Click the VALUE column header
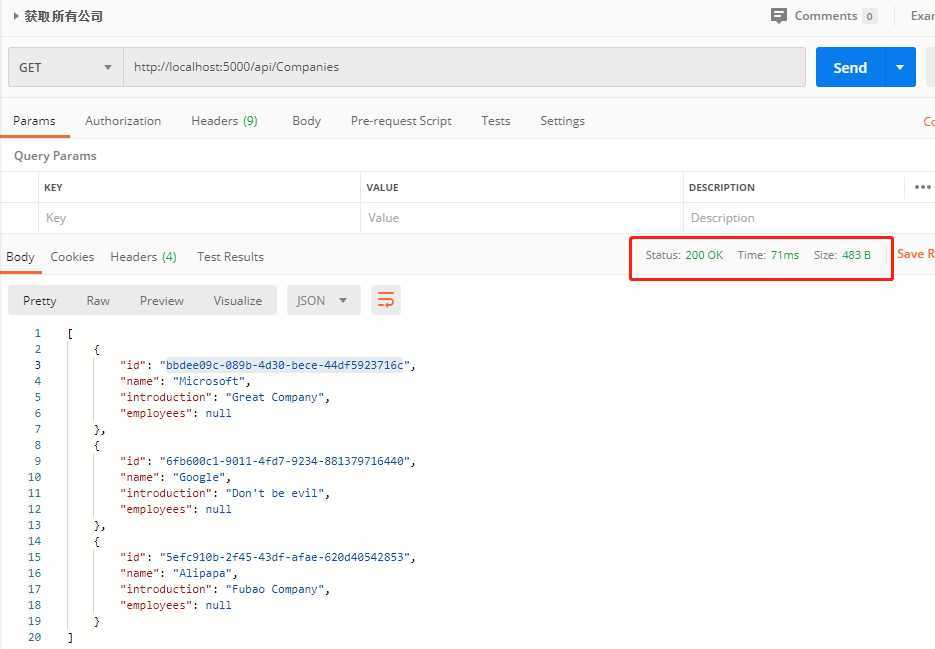The image size is (935, 649). pyautogui.click(x=382, y=187)
